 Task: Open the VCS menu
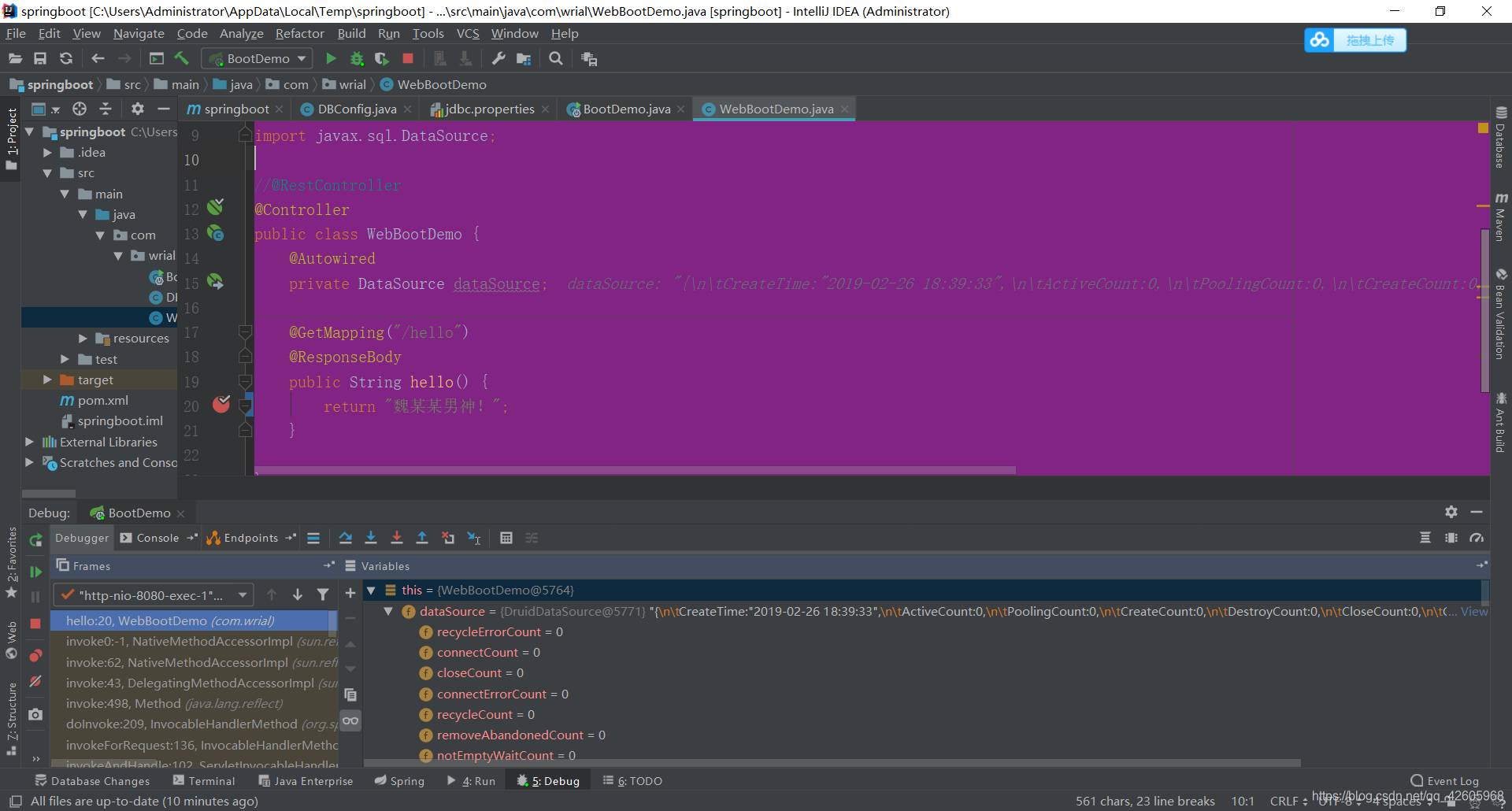[468, 33]
